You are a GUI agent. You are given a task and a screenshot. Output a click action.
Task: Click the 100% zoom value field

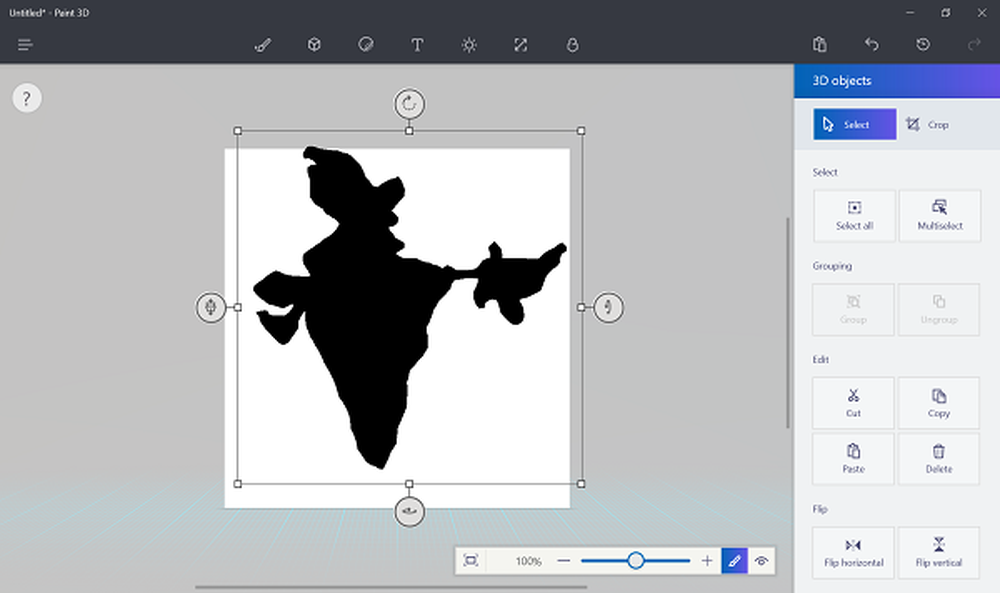tap(528, 560)
